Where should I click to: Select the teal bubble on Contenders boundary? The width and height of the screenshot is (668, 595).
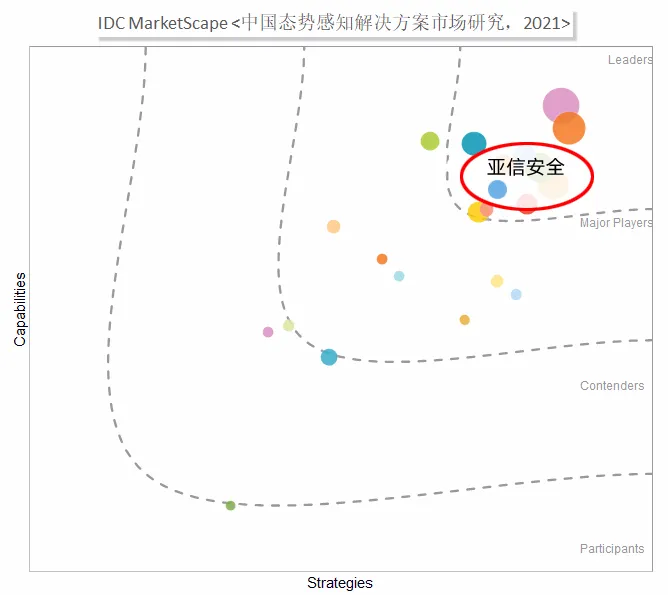coord(329,357)
